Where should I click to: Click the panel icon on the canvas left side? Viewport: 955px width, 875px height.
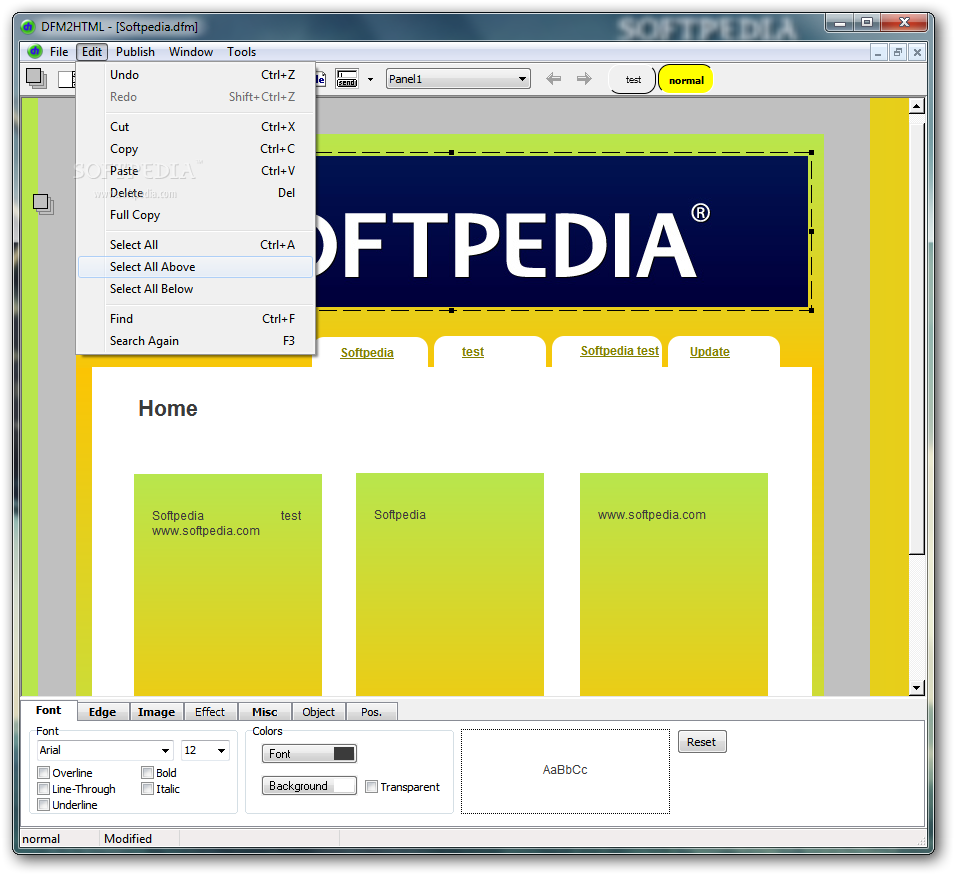click(43, 204)
